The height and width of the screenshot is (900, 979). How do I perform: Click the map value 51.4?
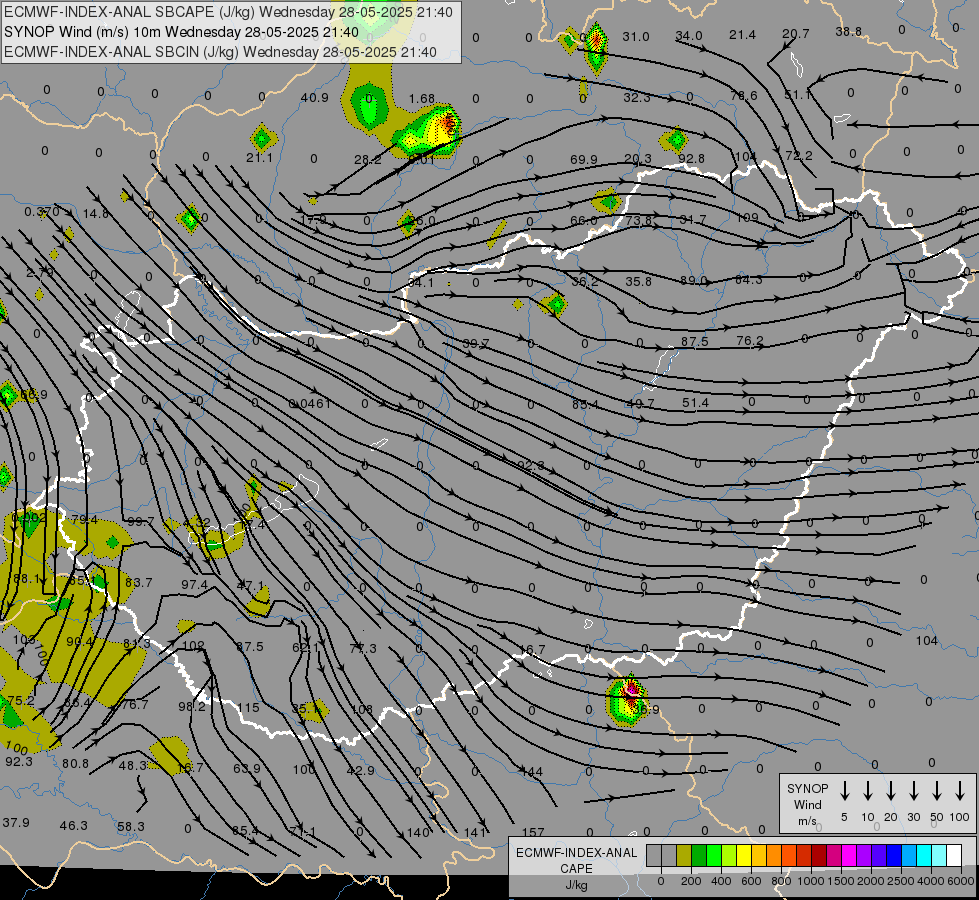click(x=695, y=403)
